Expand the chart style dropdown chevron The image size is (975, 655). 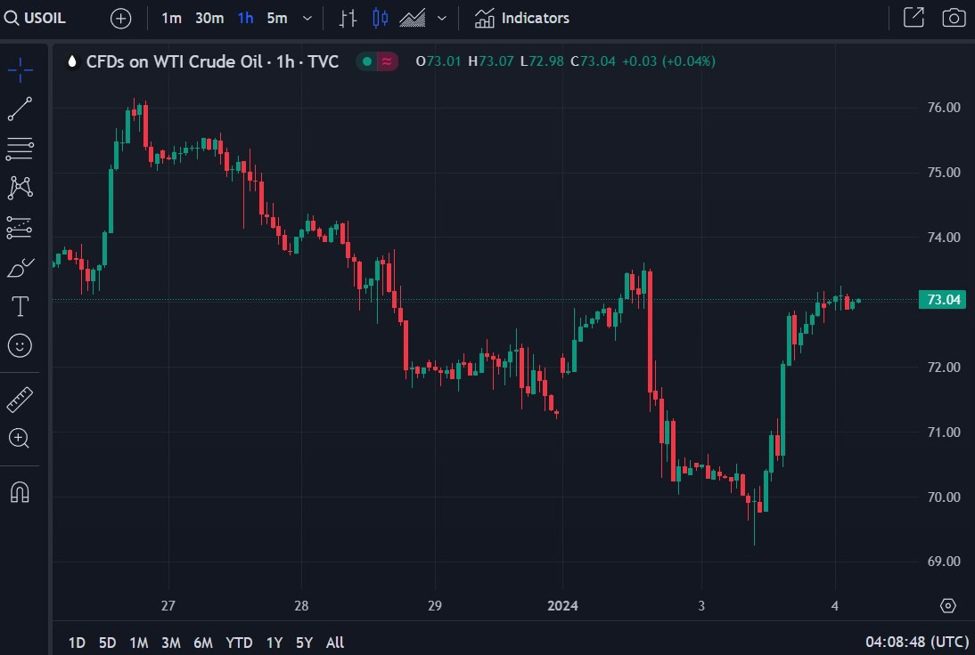[441, 18]
